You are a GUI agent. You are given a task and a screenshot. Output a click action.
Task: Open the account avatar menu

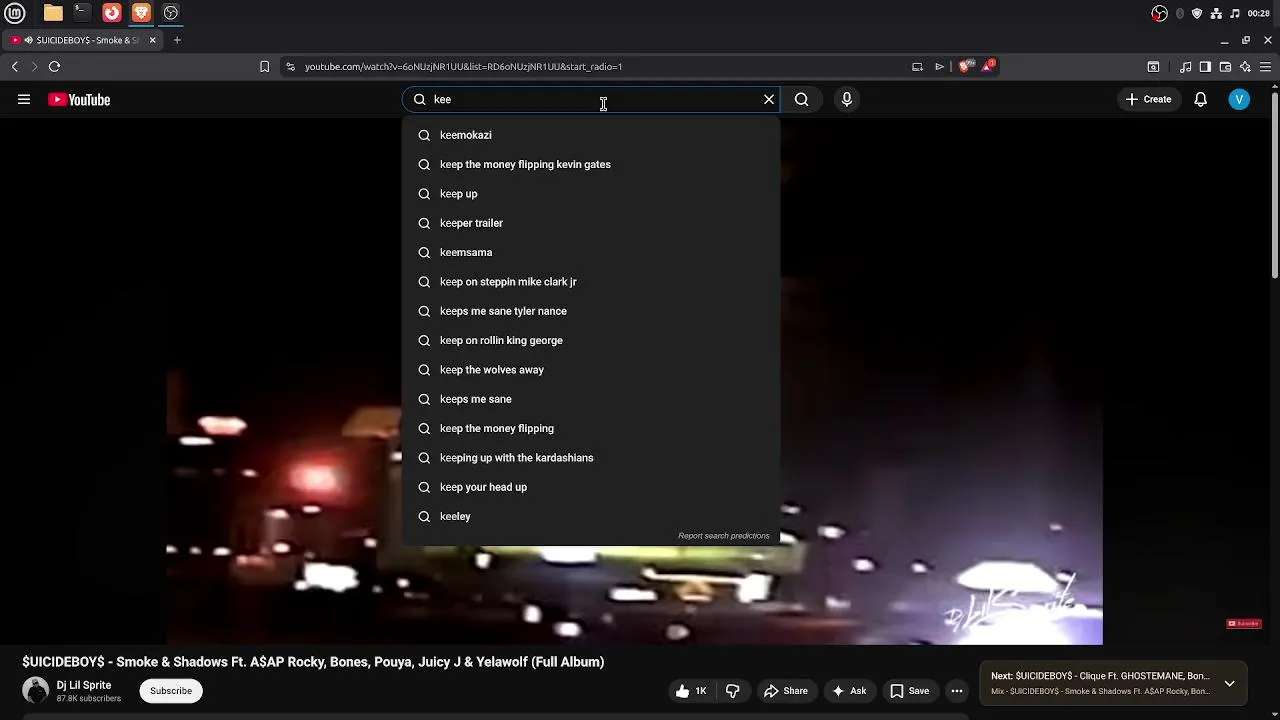coord(1239,99)
